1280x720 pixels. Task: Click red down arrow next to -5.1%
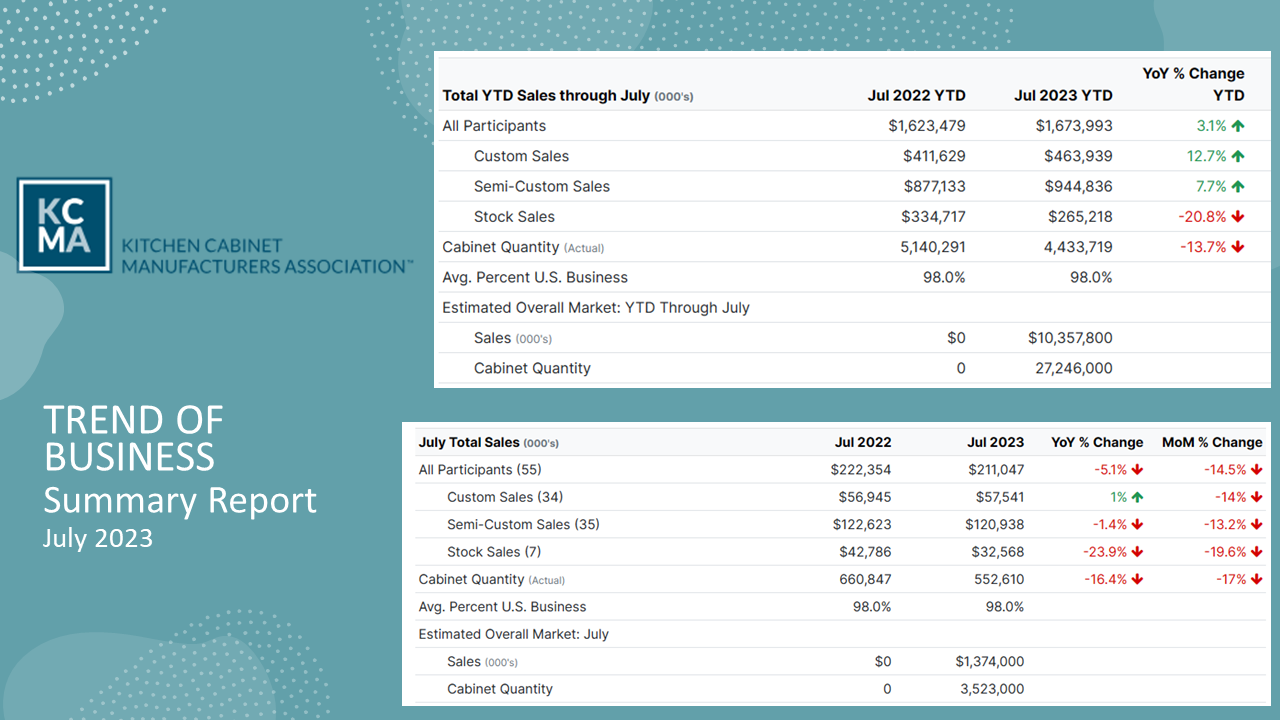click(x=1137, y=470)
